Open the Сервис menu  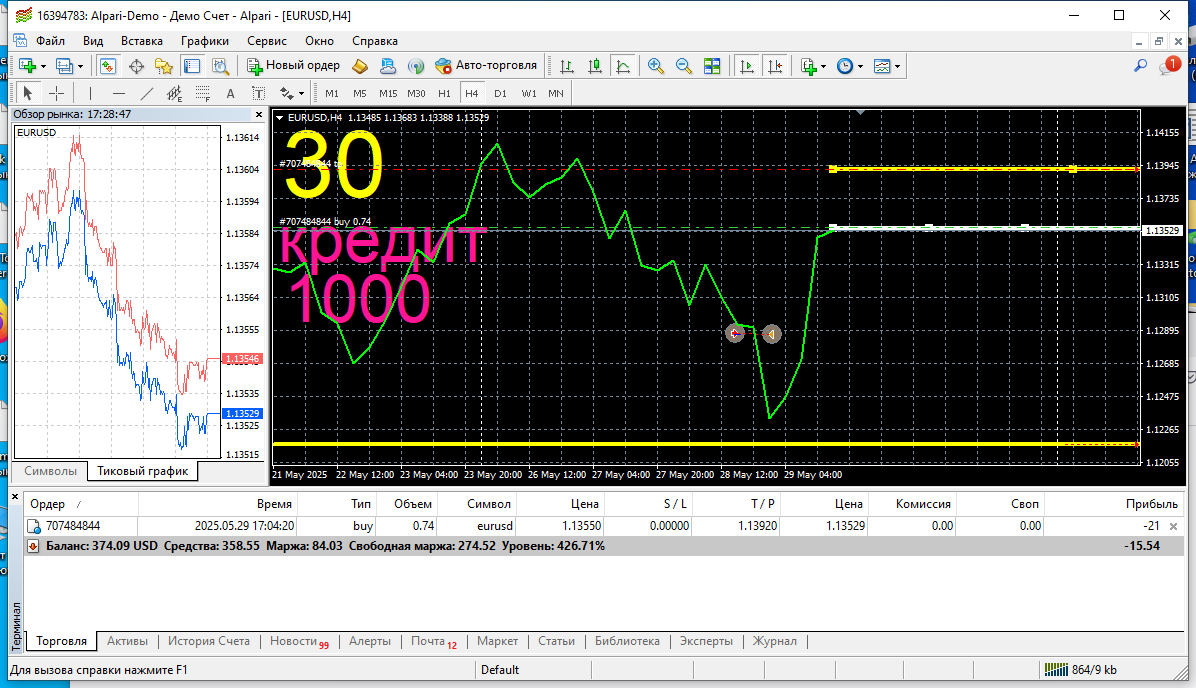pos(267,41)
